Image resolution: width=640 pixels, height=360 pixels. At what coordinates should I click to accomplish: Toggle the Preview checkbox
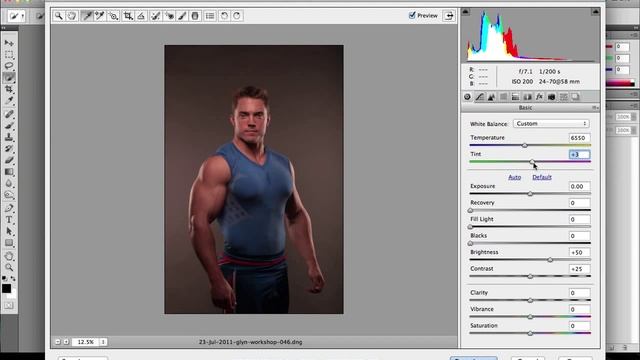(412, 16)
